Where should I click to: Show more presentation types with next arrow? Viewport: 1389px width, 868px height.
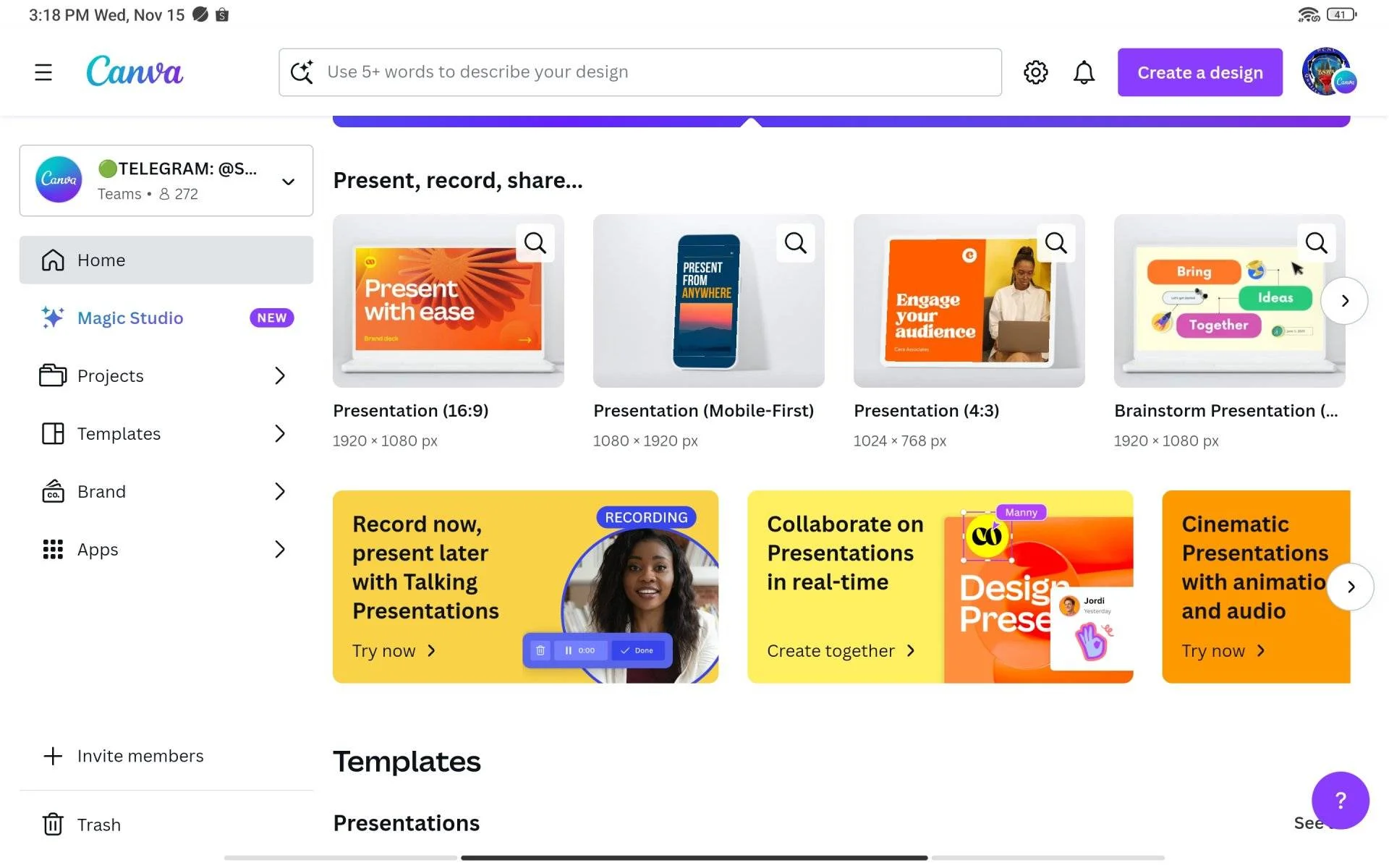point(1344,301)
